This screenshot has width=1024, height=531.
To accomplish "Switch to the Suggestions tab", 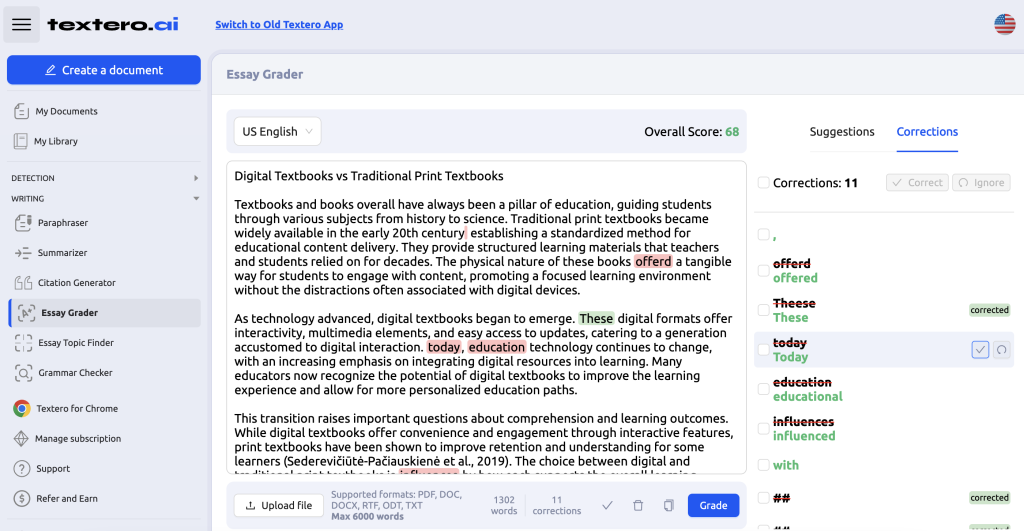I will tap(842, 131).
